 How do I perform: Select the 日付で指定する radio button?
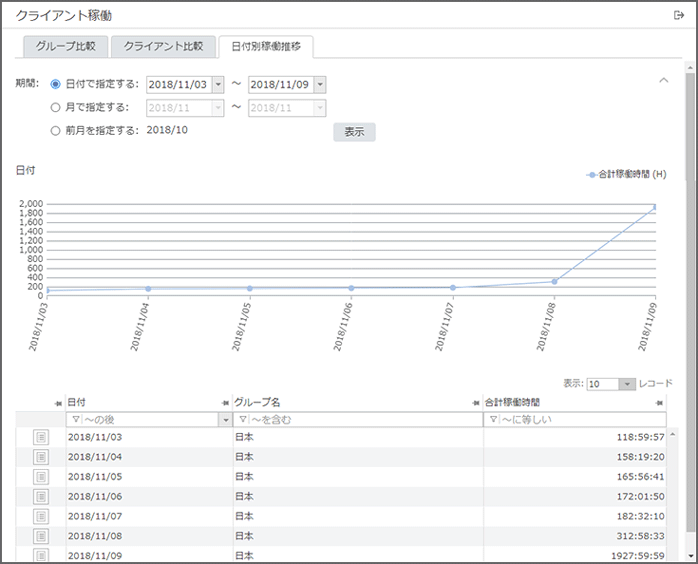[x=55, y=85]
